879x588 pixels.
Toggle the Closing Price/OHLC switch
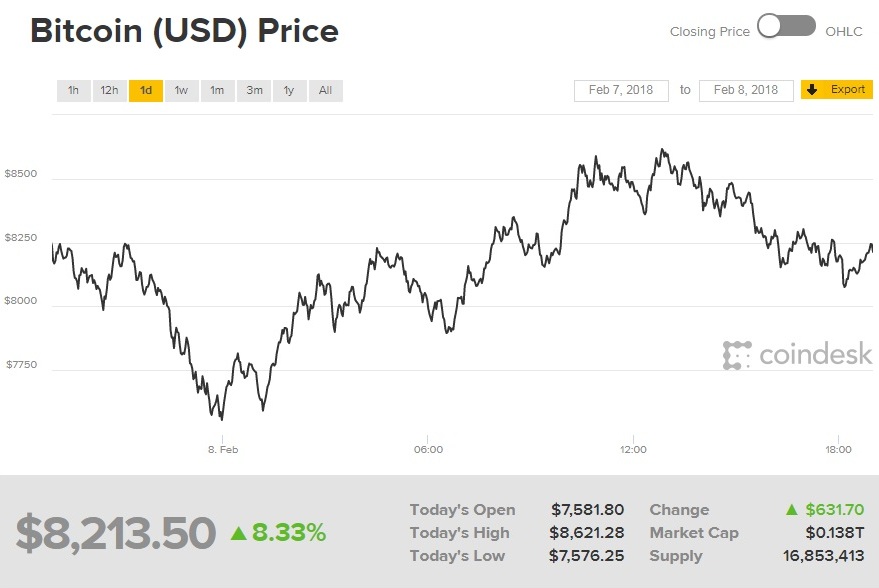[x=786, y=28]
